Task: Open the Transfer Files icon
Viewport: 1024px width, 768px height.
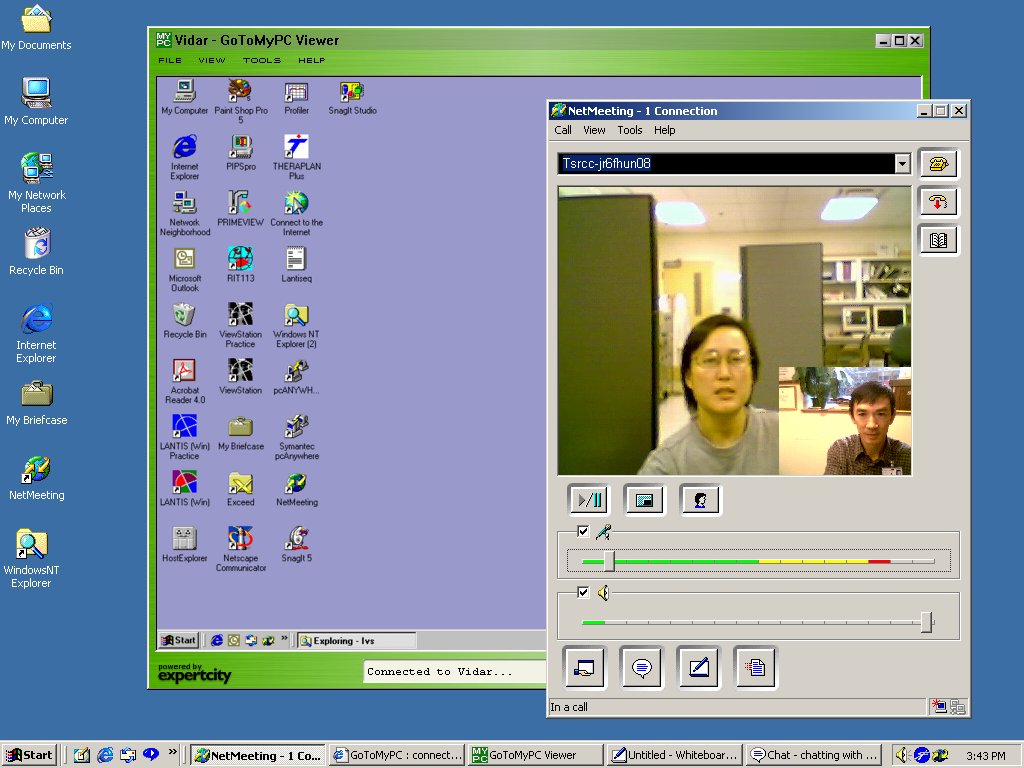Action: 755,667
